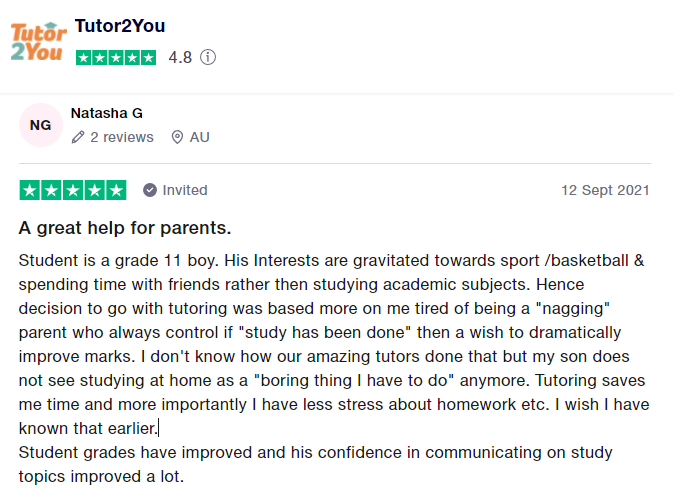Open review titled "A great help for parents."

pyautogui.click(x=125, y=228)
